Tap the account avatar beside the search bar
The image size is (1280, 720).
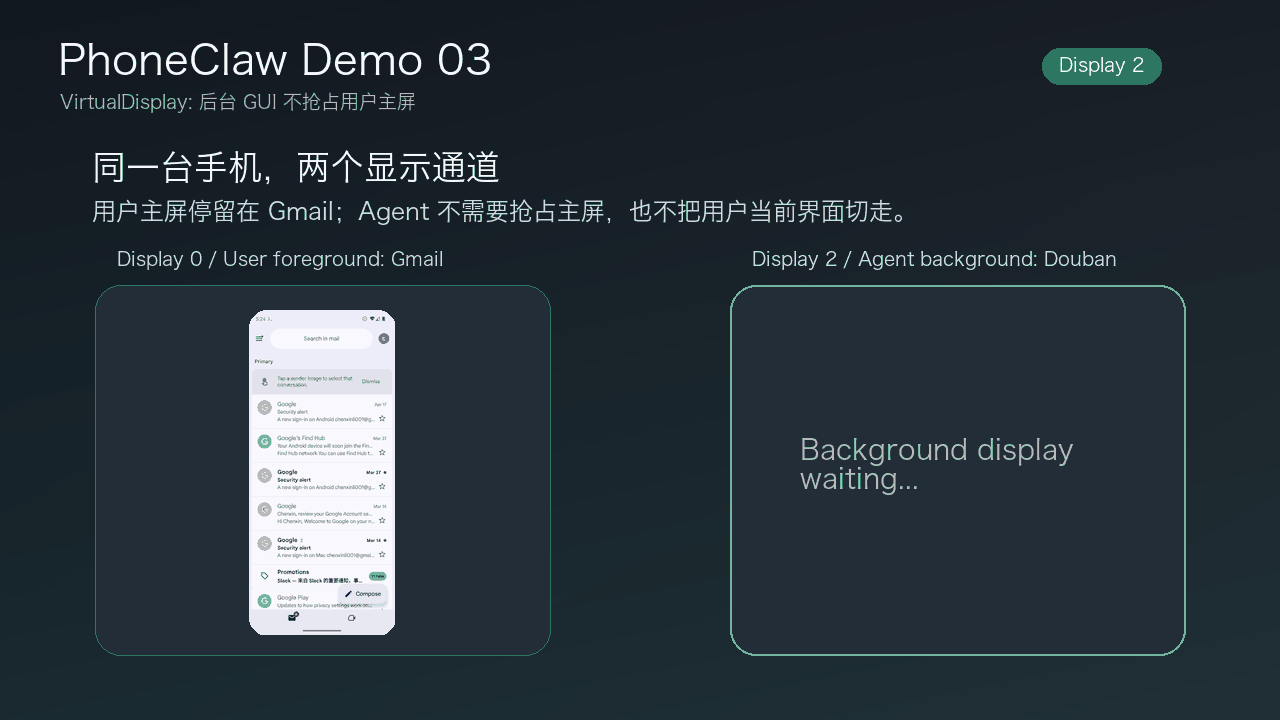384,339
